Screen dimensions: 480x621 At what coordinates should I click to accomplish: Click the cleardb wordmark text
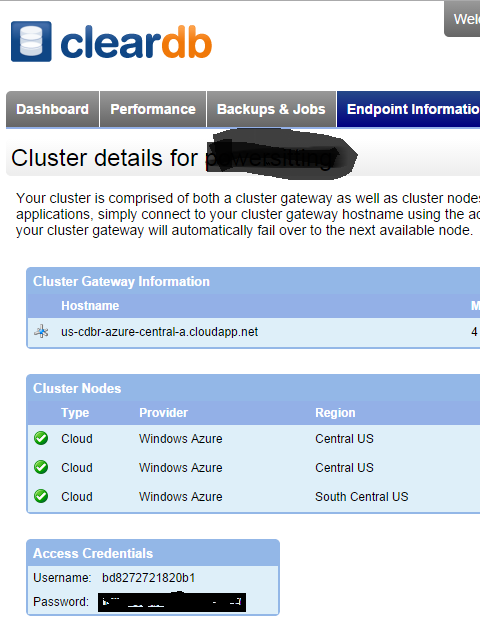point(136,42)
